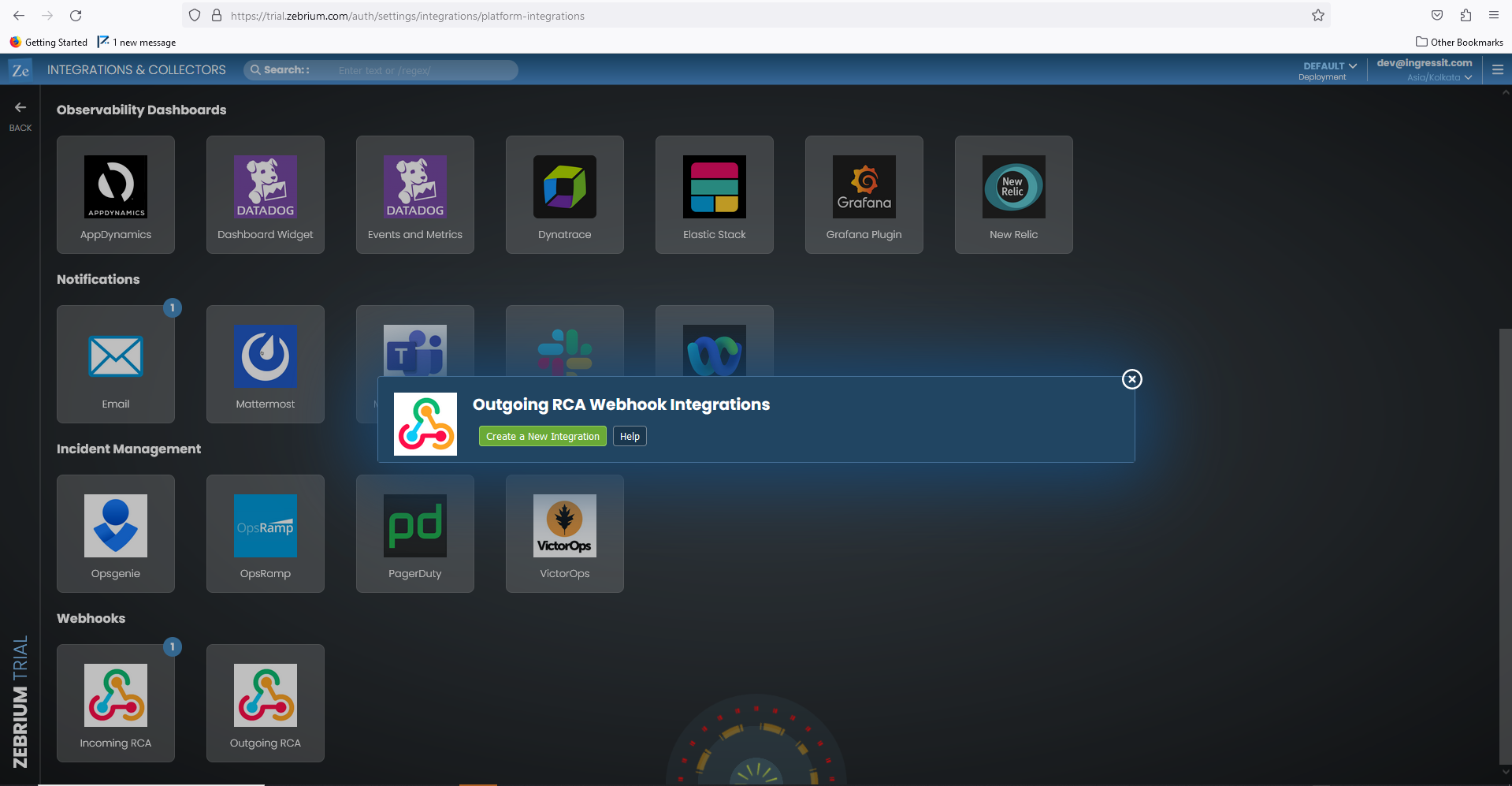1512x786 pixels.
Task: Select the Dynatrace integration icon
Action: point(565,187)
